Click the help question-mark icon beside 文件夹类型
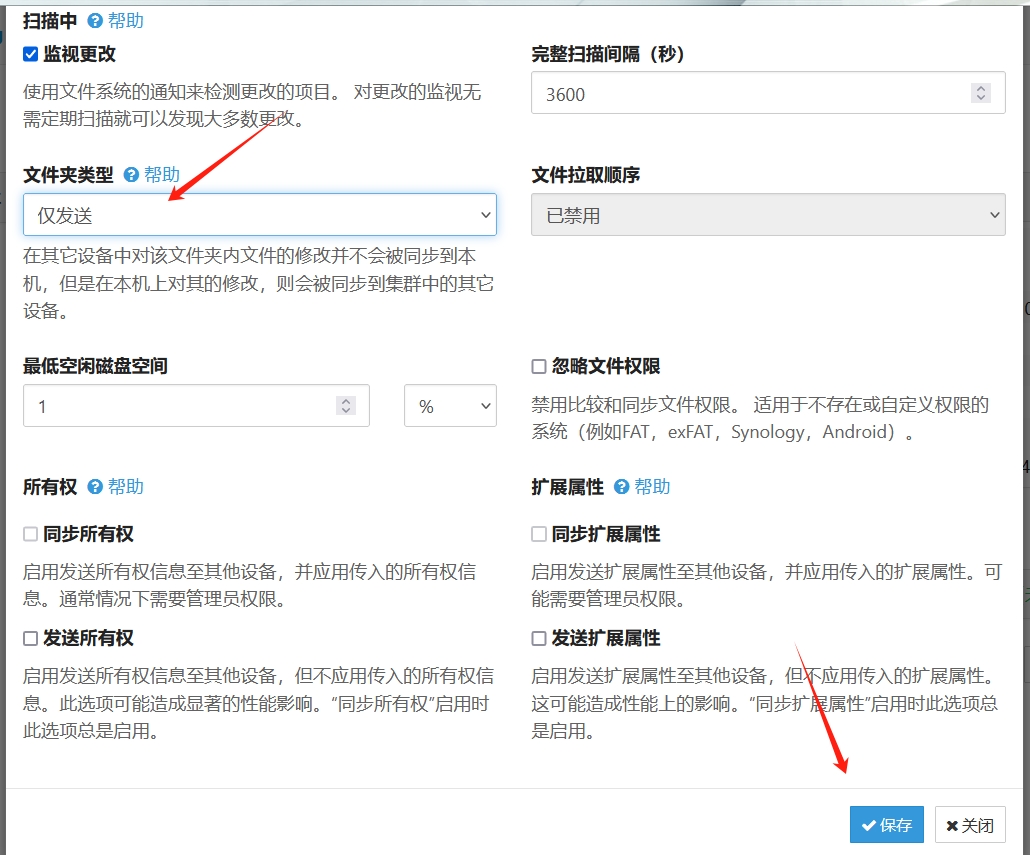 (x=130, y=174)
